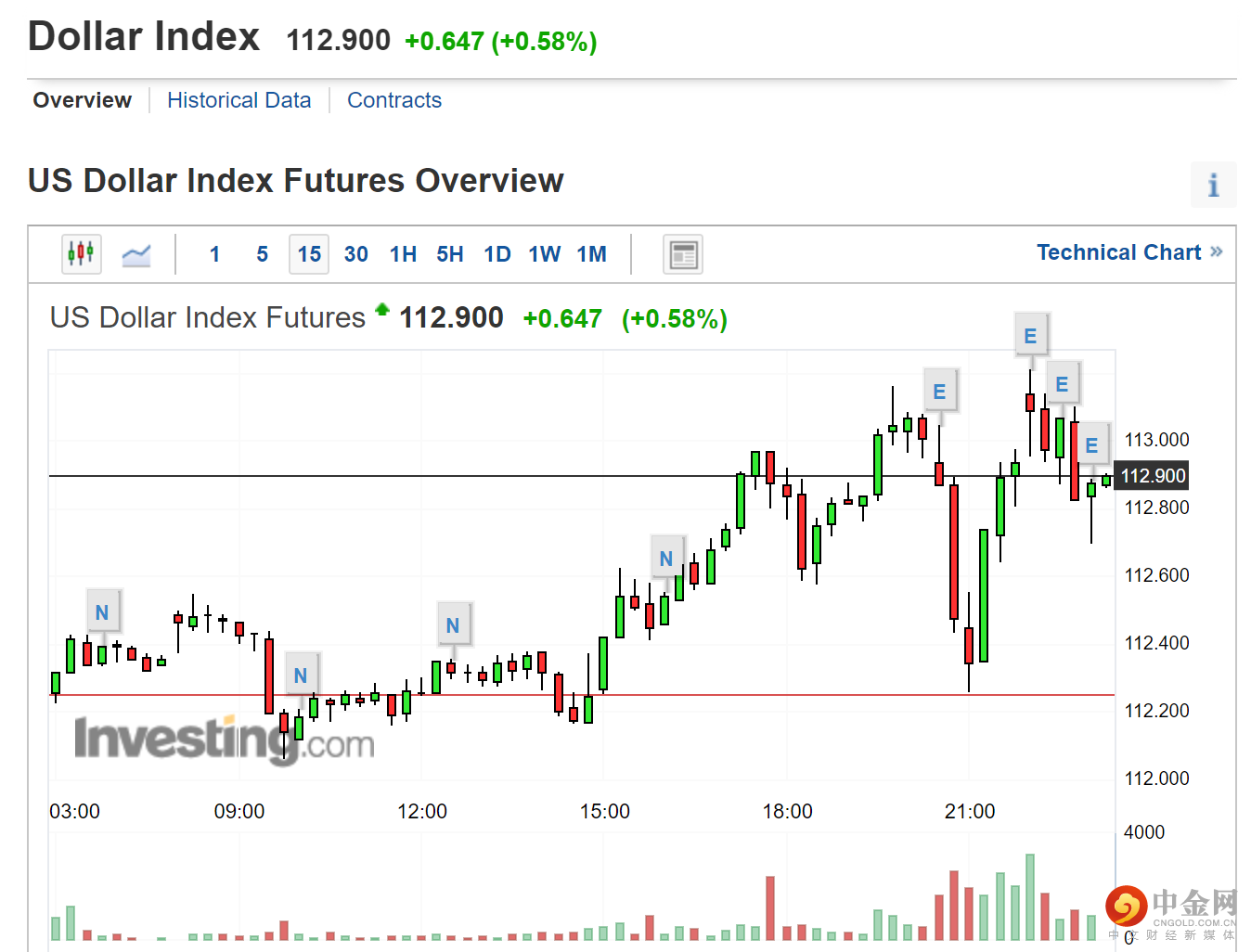Image resolution: width=1251 pixels, height=952 pixels.
Task: Select the 1D daily interval
Action: coord(497,254)
